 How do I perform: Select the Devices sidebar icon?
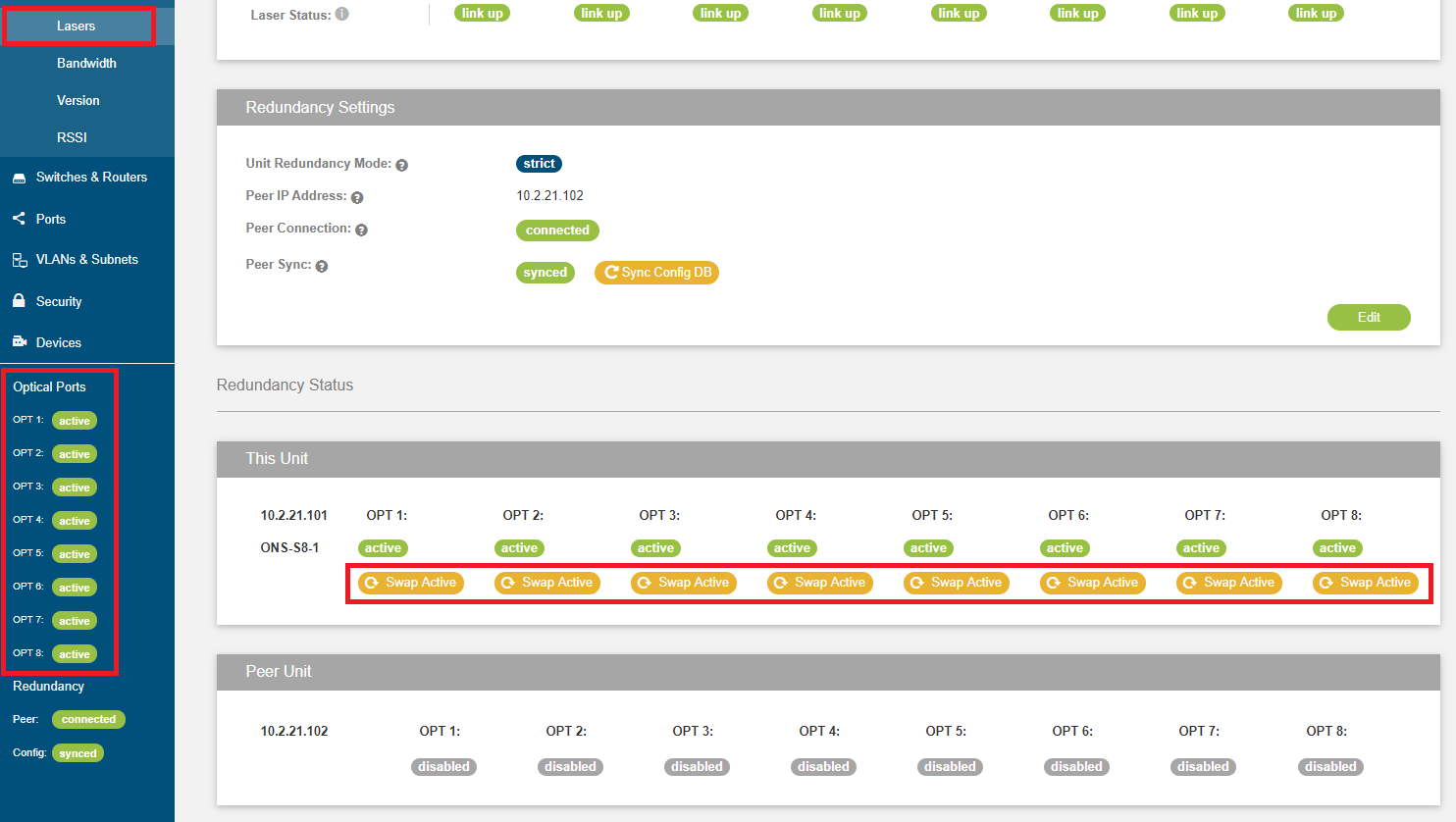pyautogui.click(x=22, y=342)
